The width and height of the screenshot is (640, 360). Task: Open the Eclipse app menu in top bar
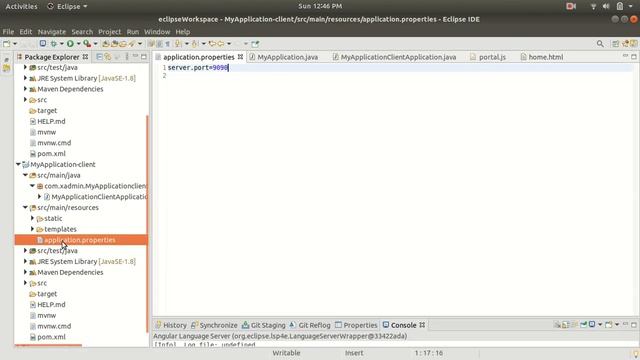pos(68,6)
